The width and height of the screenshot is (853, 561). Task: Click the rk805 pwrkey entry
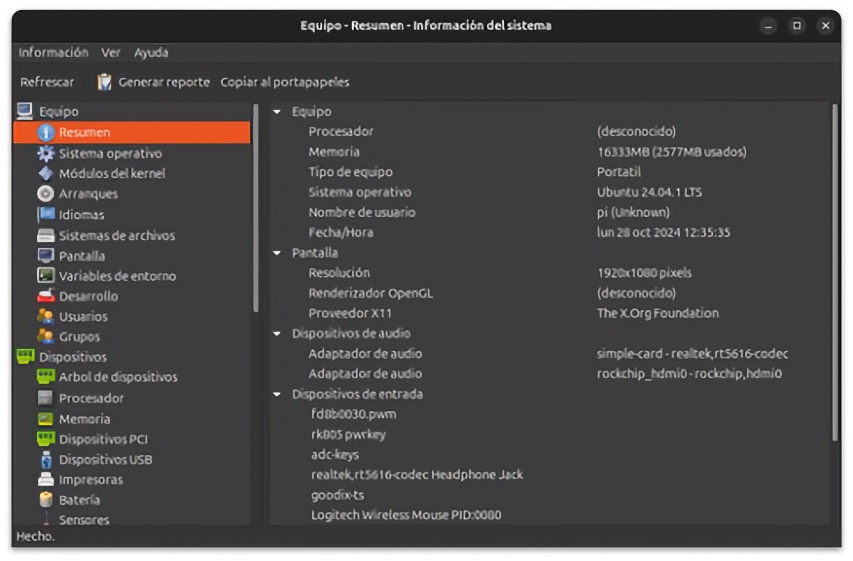(x=348, y=434)
